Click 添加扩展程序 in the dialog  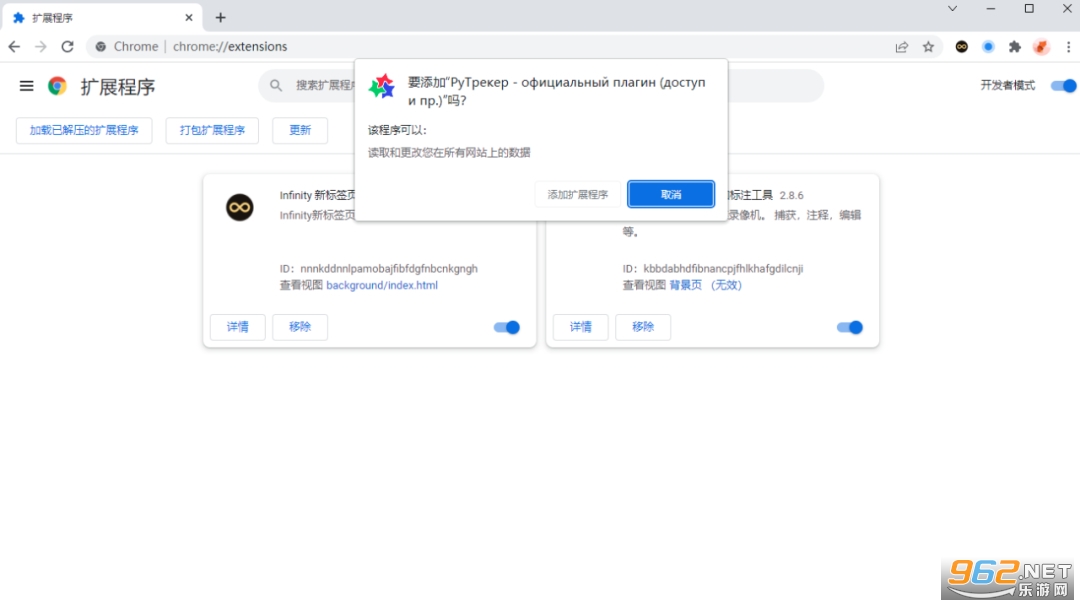(578, 194)
